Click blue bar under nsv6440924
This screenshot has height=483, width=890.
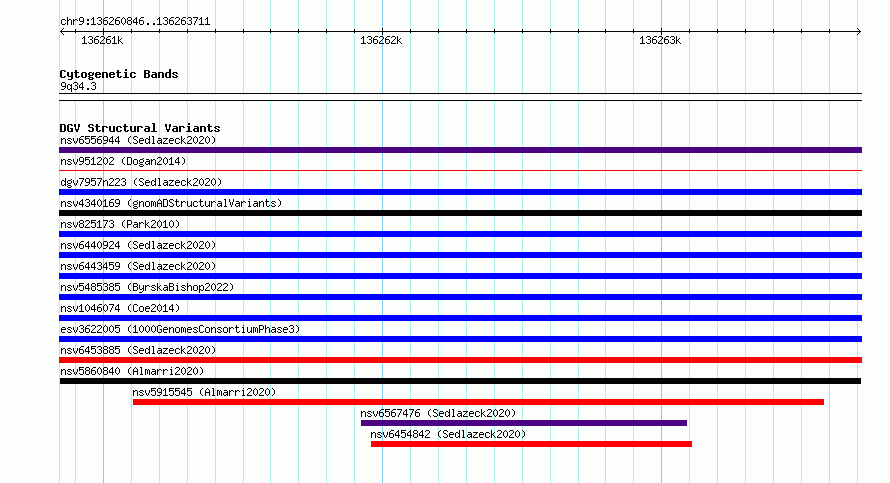coord(460,255)
